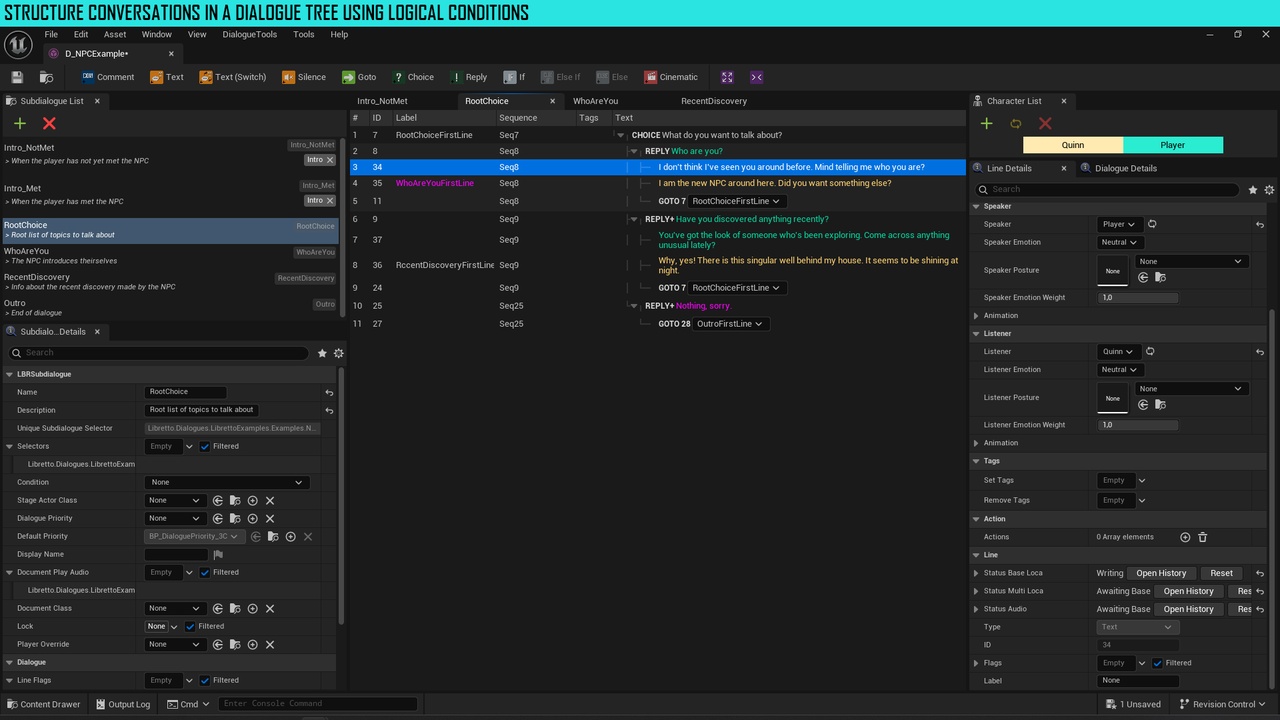Delete the subdialogue with the red X
The height and width of the screenshot is (720, 1280).
(x=49, y=123)
